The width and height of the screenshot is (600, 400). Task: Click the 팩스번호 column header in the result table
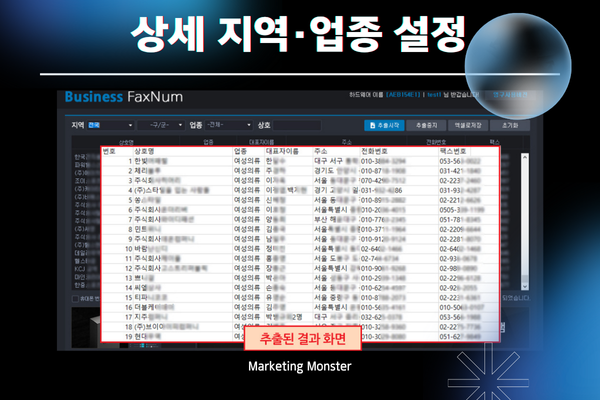click(453, 152)
